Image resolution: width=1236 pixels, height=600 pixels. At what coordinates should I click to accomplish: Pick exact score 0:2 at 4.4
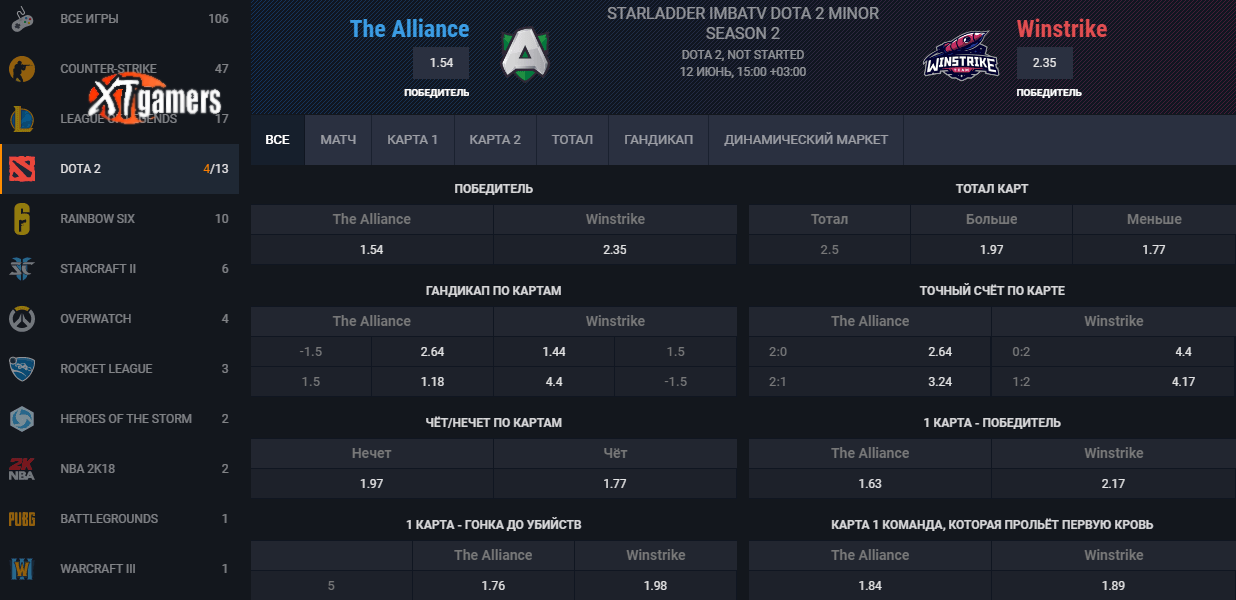click(x=1114, y=352)
